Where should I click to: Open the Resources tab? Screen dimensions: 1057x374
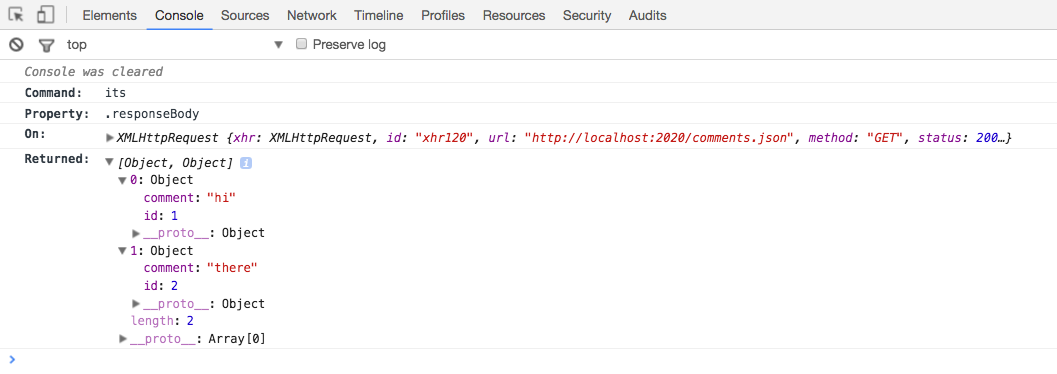coord(514,15)
